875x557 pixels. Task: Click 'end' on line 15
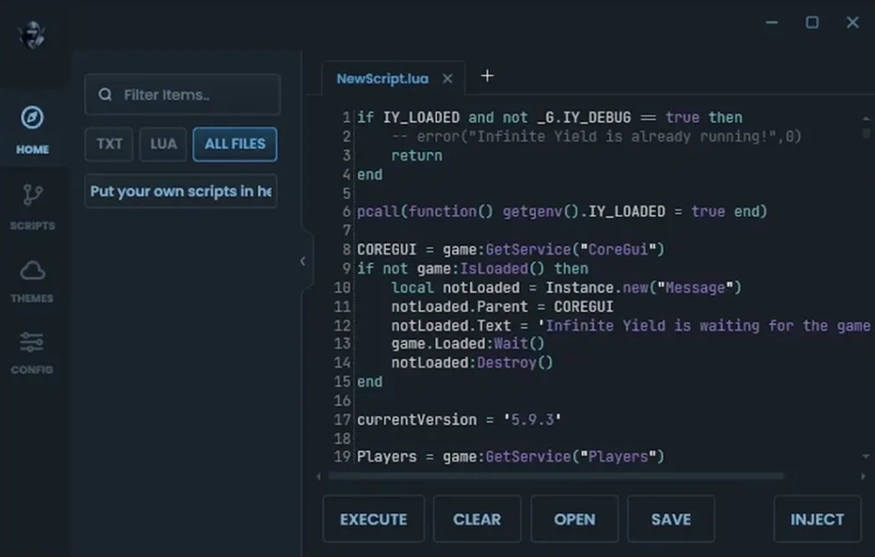pyautogui.click(x=370, y=382)
